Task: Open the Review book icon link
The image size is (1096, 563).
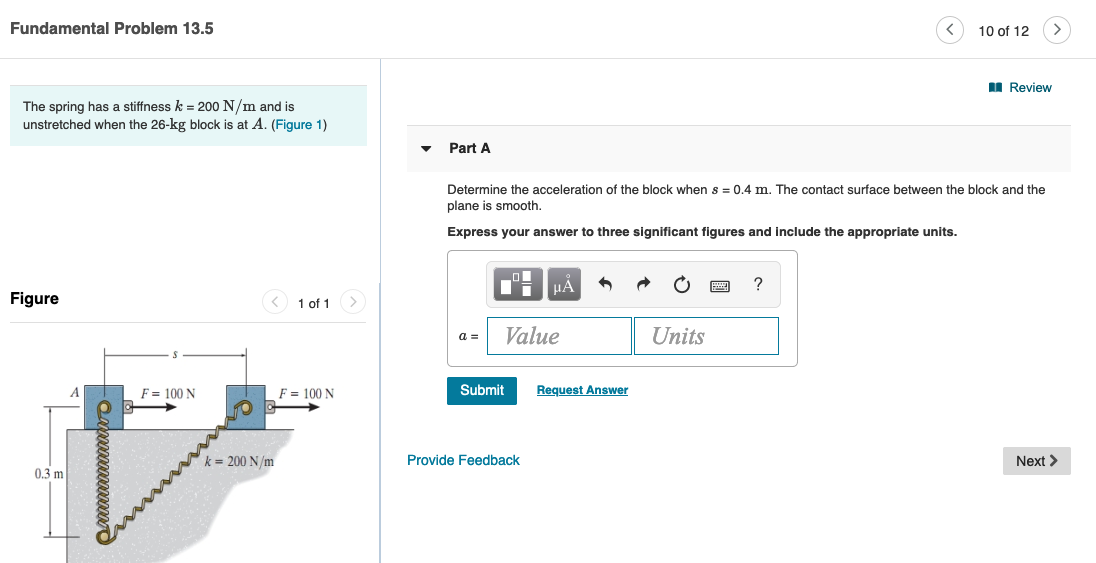Action: click(1020, 87)
